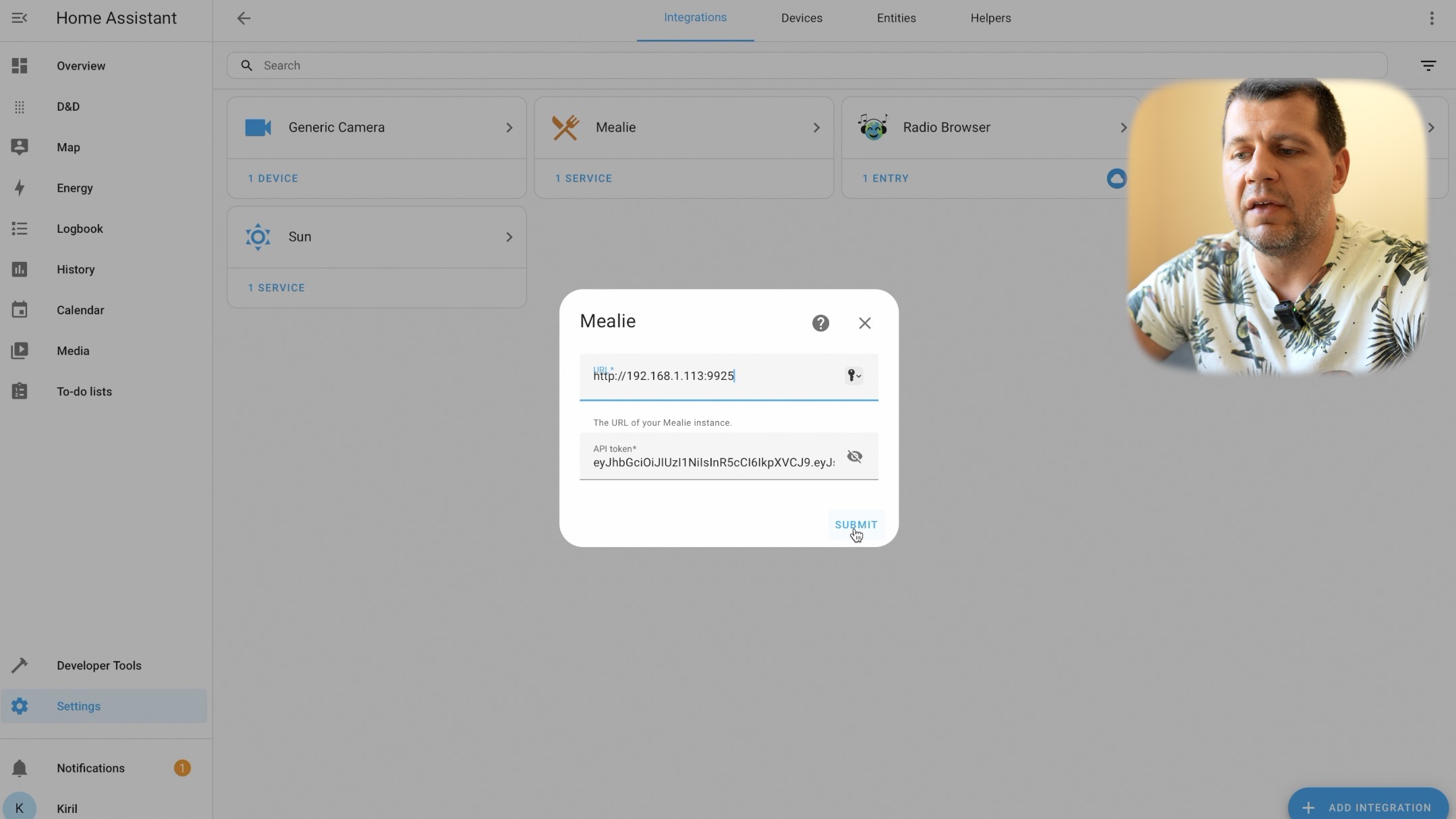Expand the Generic Camera integration entry

tap(510, 127)
